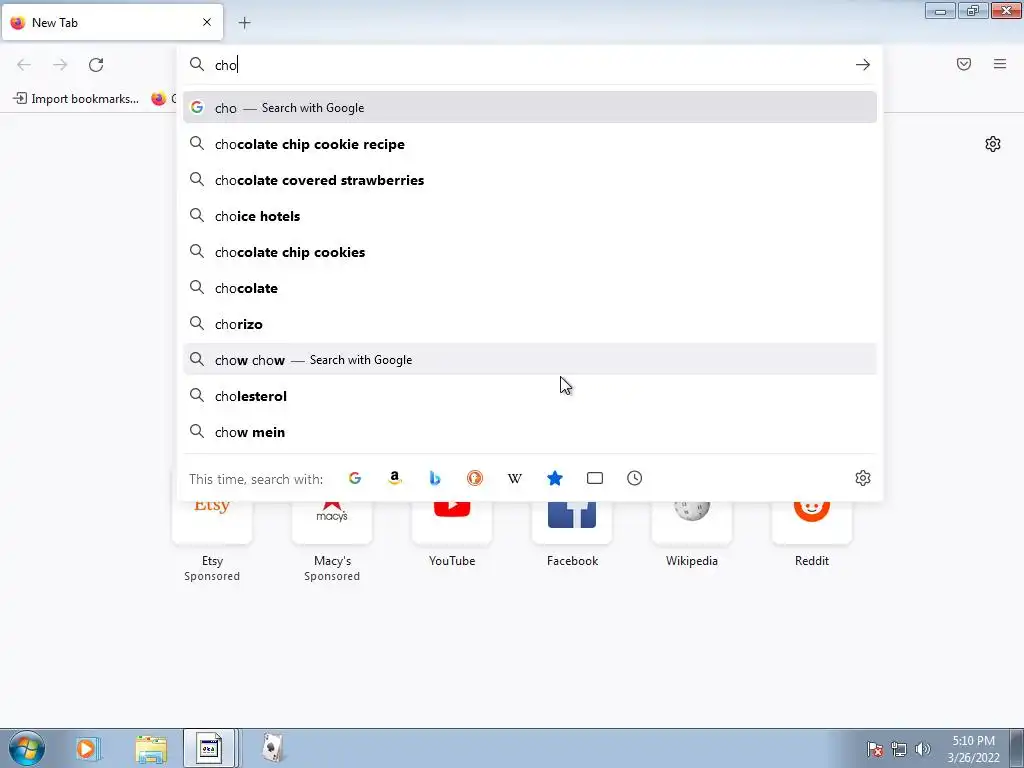
Task: Select the New Tab tab
Action: click(112, 22)
